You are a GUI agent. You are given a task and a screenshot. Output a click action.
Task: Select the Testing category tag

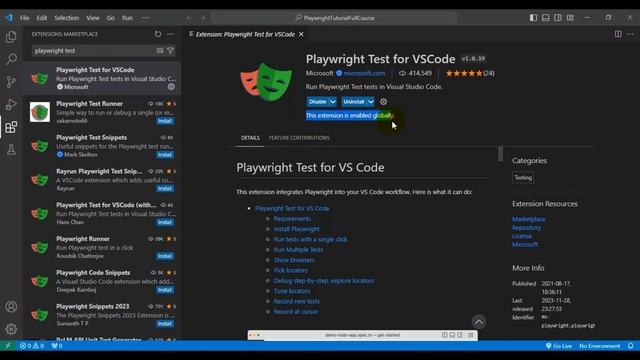[523, 178]
